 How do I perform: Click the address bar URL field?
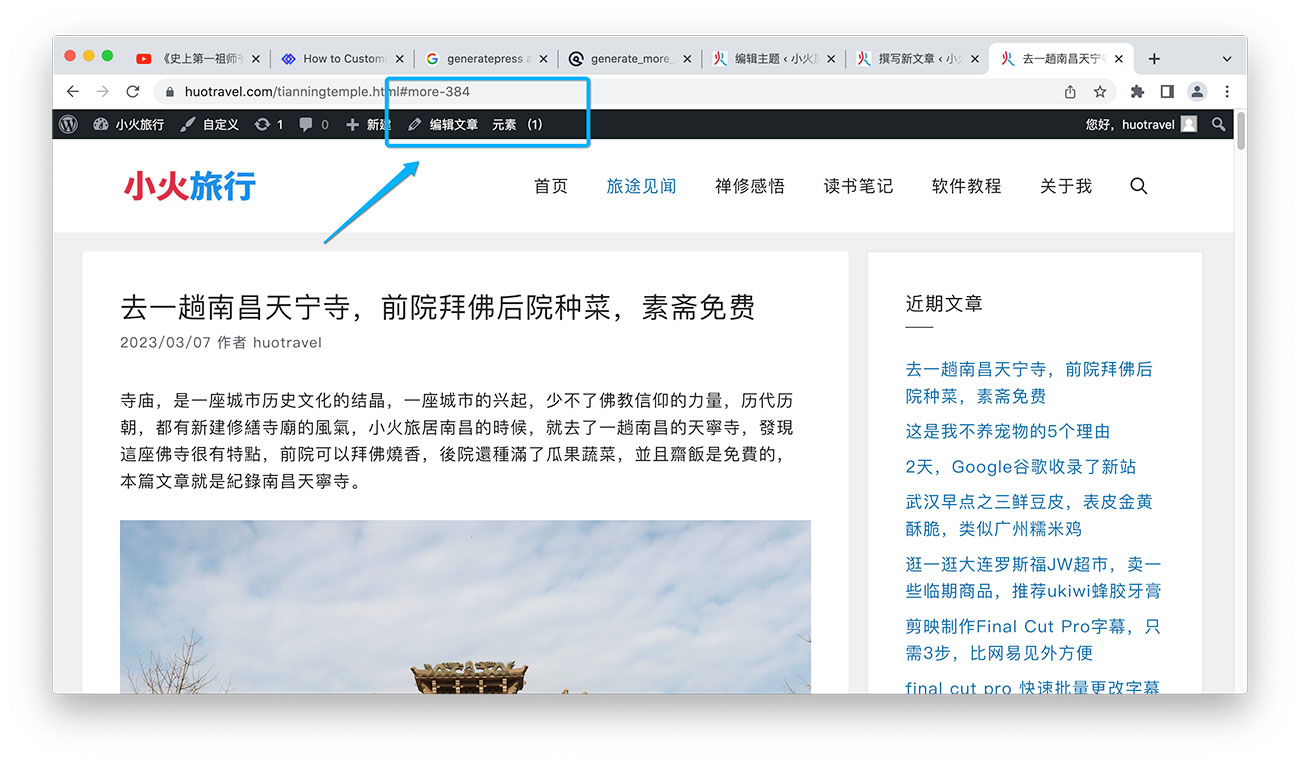click(x=600, y=91)
